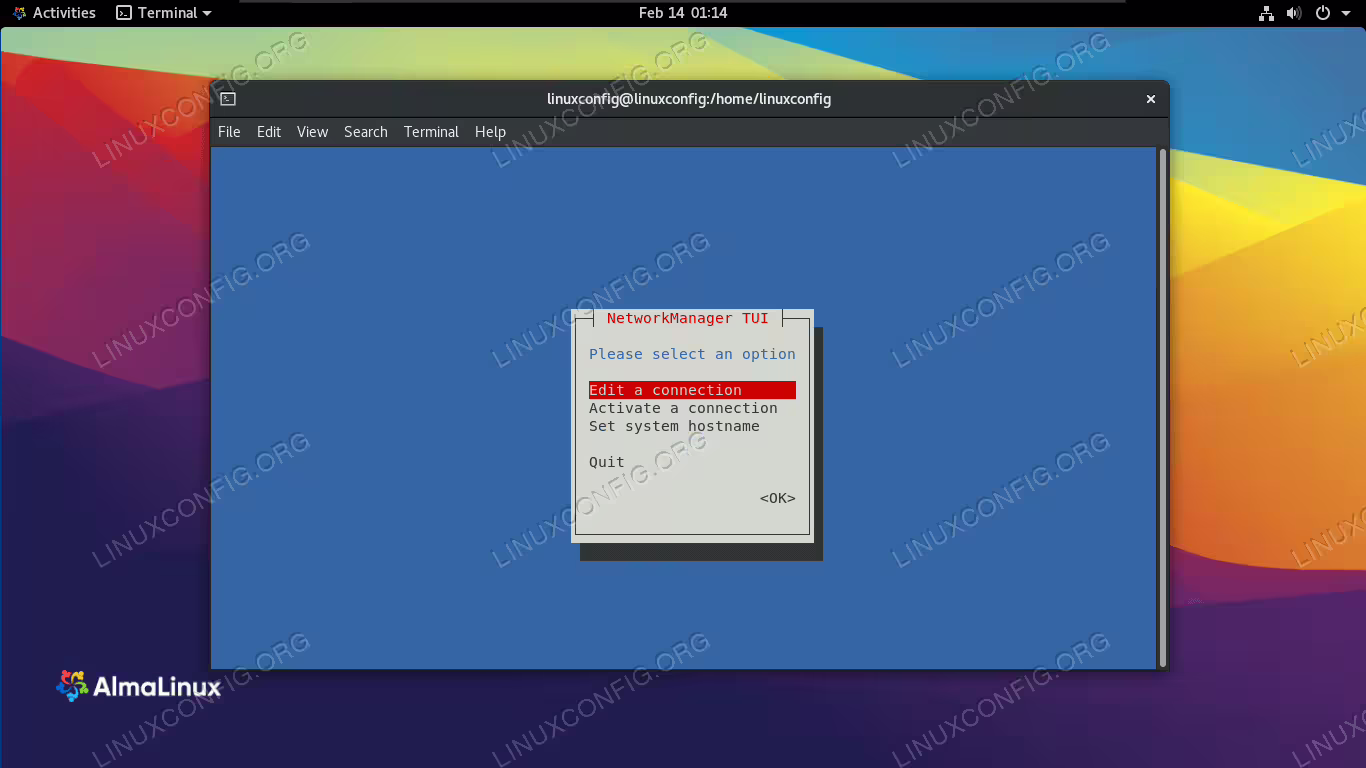The height and width of the screenshot is (768, 1366).
Task: Open the Activities overview
Action: coord(54,13)
